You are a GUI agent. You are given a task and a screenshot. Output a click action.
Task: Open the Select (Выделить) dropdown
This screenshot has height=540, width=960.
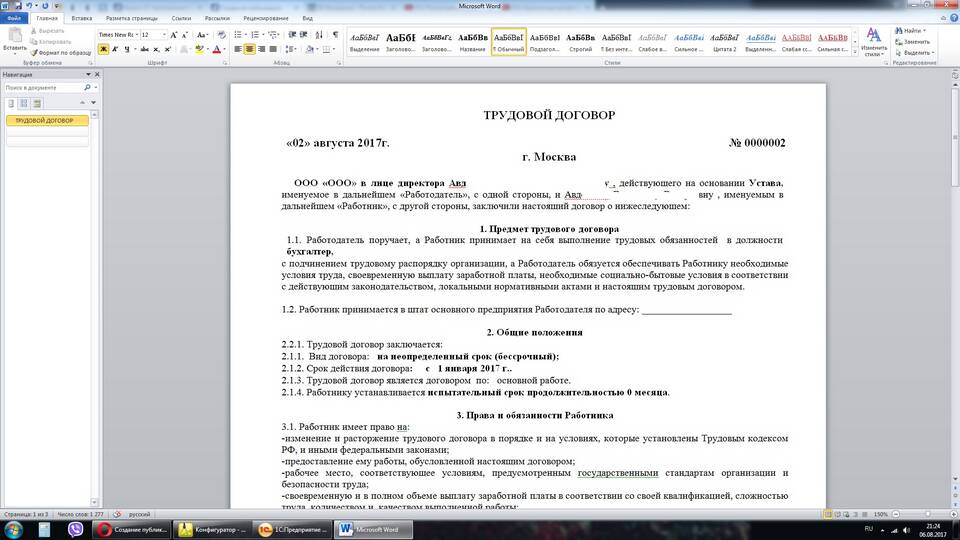[x=917, y=53]
